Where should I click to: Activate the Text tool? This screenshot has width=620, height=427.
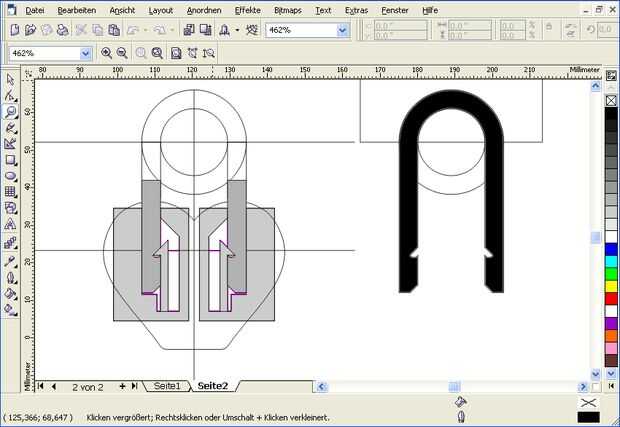(10, 224)
